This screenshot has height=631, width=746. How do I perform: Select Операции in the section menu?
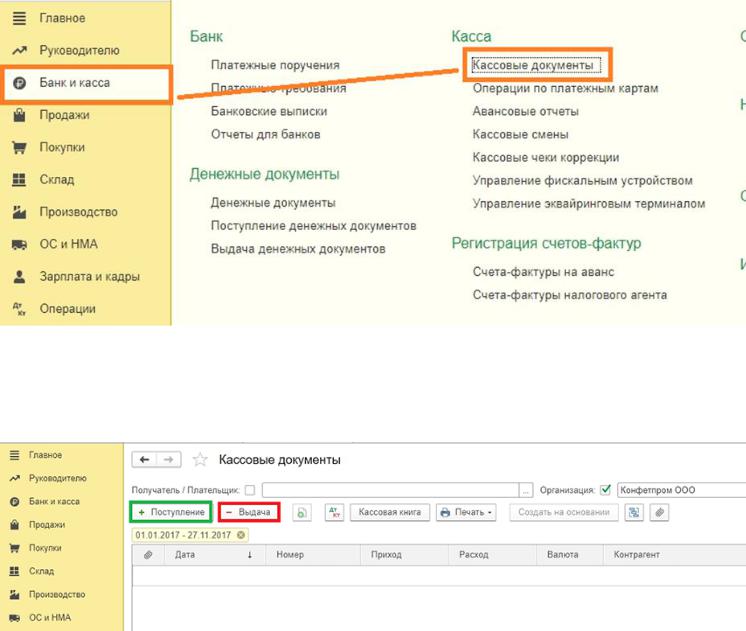click(67, 309)
